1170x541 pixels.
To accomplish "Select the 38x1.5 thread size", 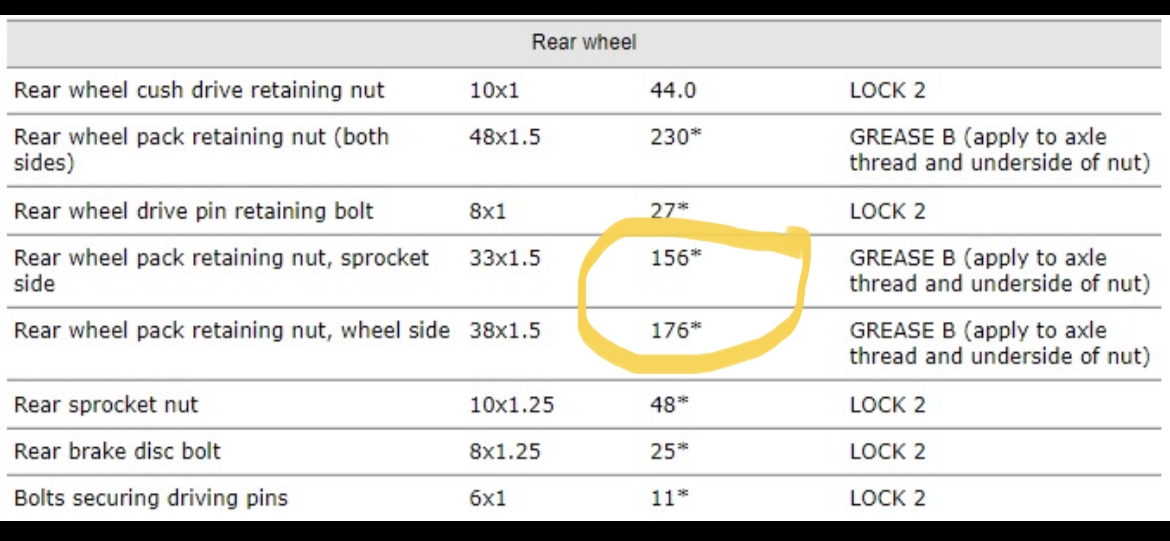I will coord(504,331).
